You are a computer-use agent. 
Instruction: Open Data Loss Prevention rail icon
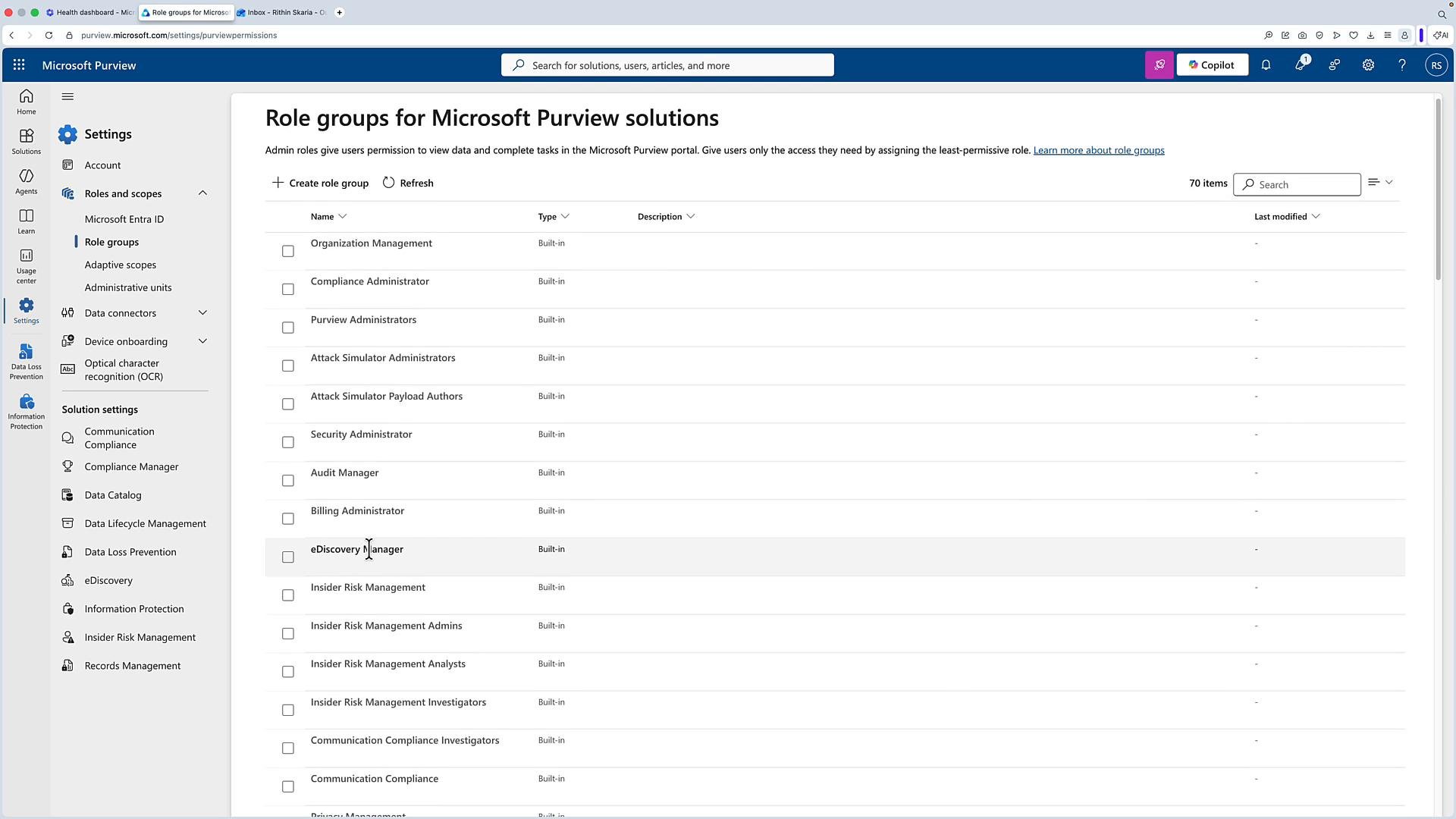coord(27,362)
